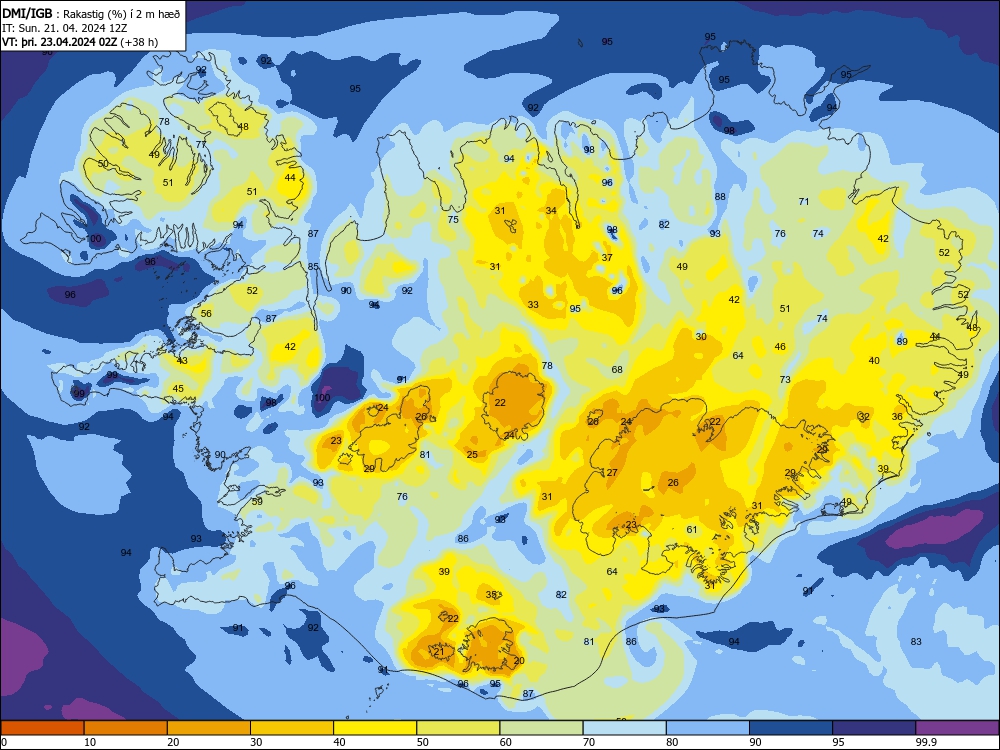Select the 30–40 golden legend segment
This screenshot has height=750, width=1000.
(x=292, y=728)
